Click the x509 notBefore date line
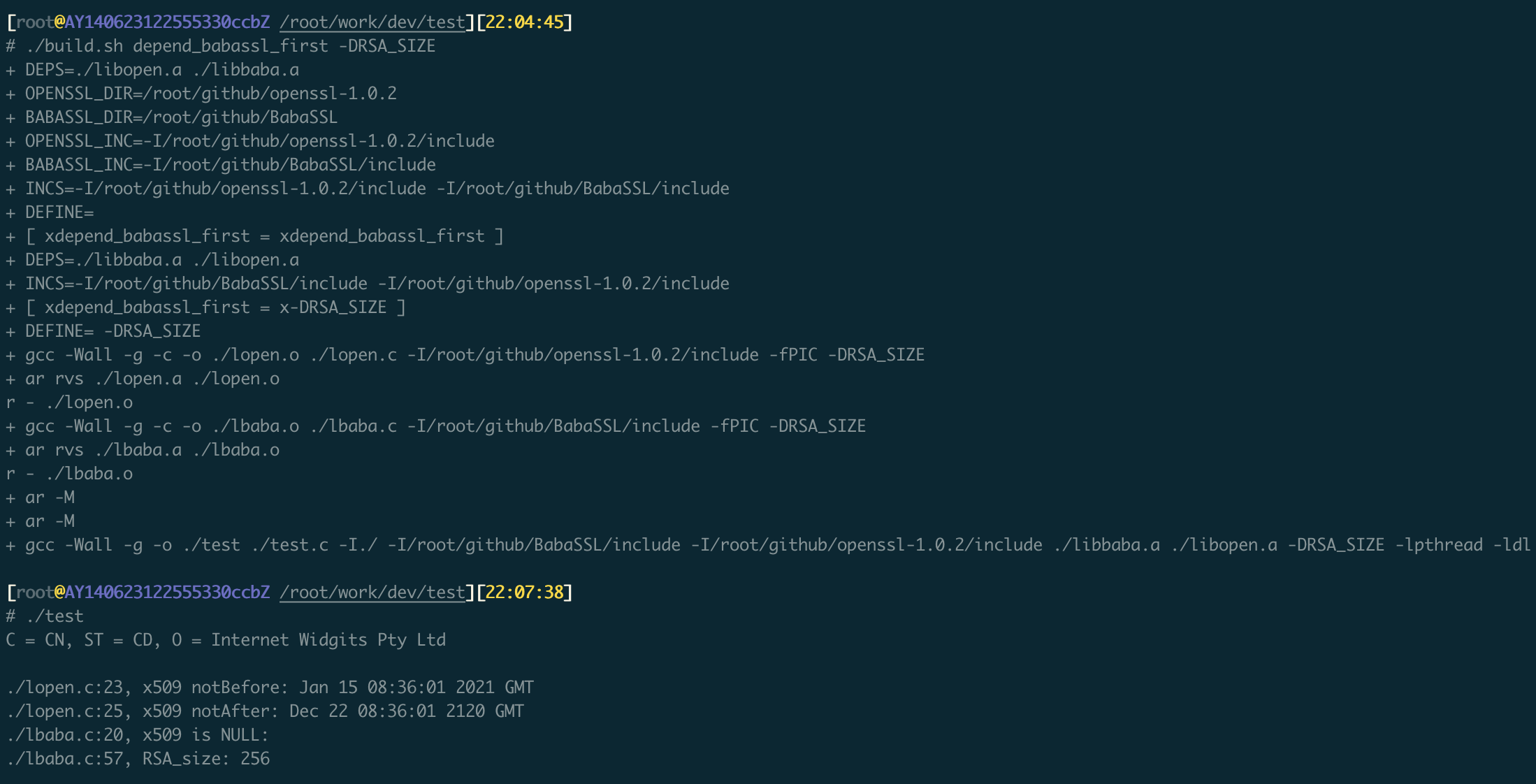1536x784 pixels. tap(270, 688)
